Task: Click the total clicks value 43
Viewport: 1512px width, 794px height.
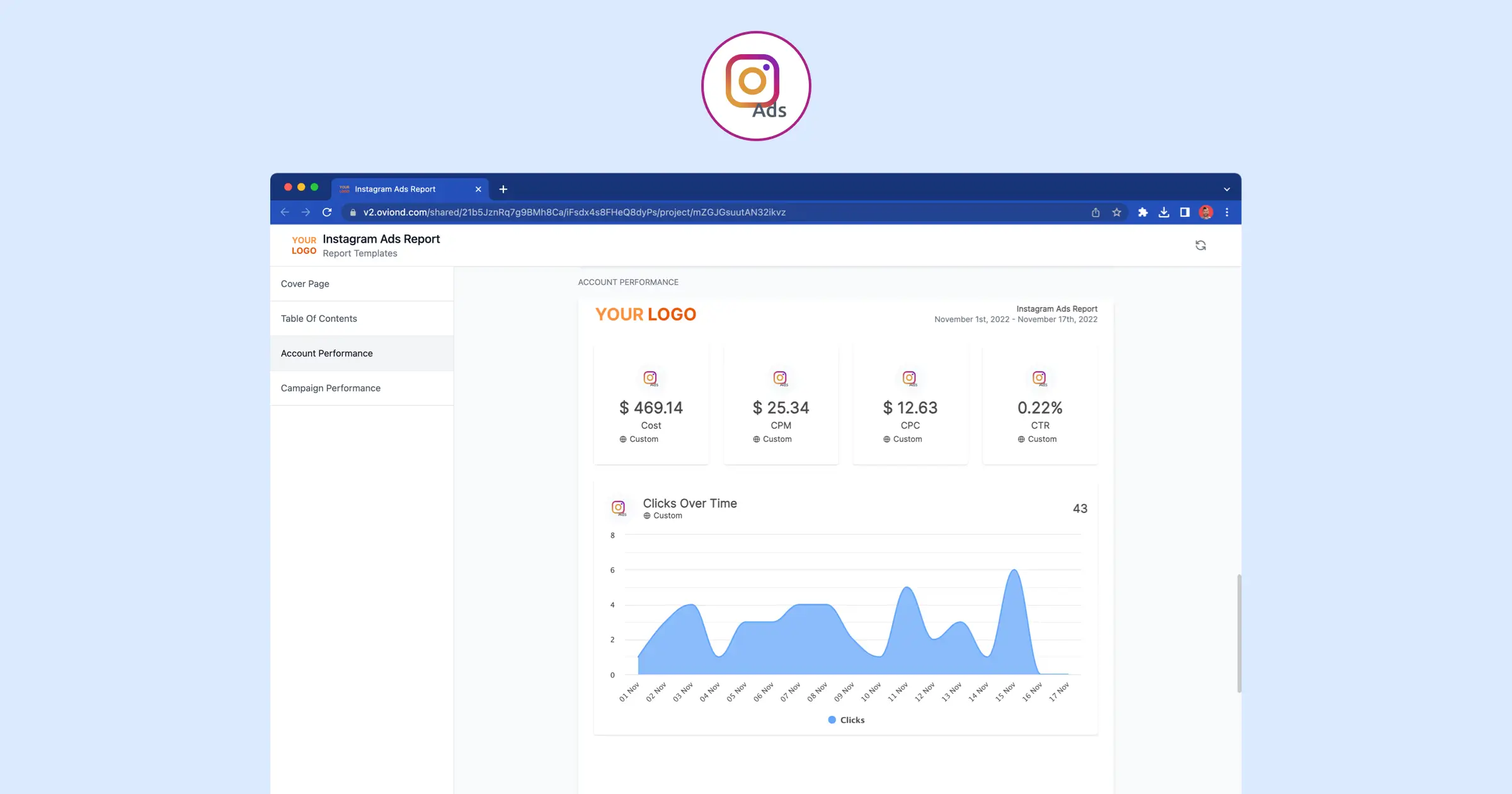Action: (1080, 509)
